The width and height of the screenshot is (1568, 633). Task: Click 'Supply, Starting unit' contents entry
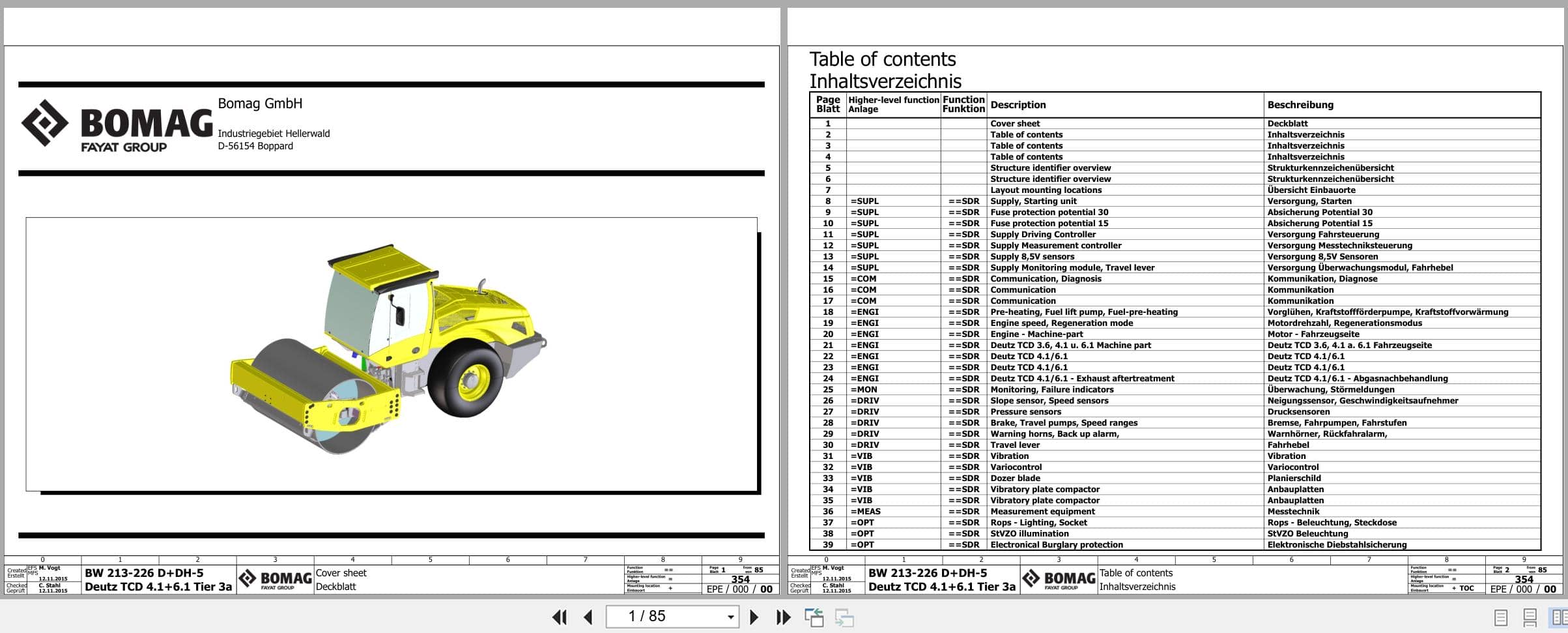(1033, 201)
